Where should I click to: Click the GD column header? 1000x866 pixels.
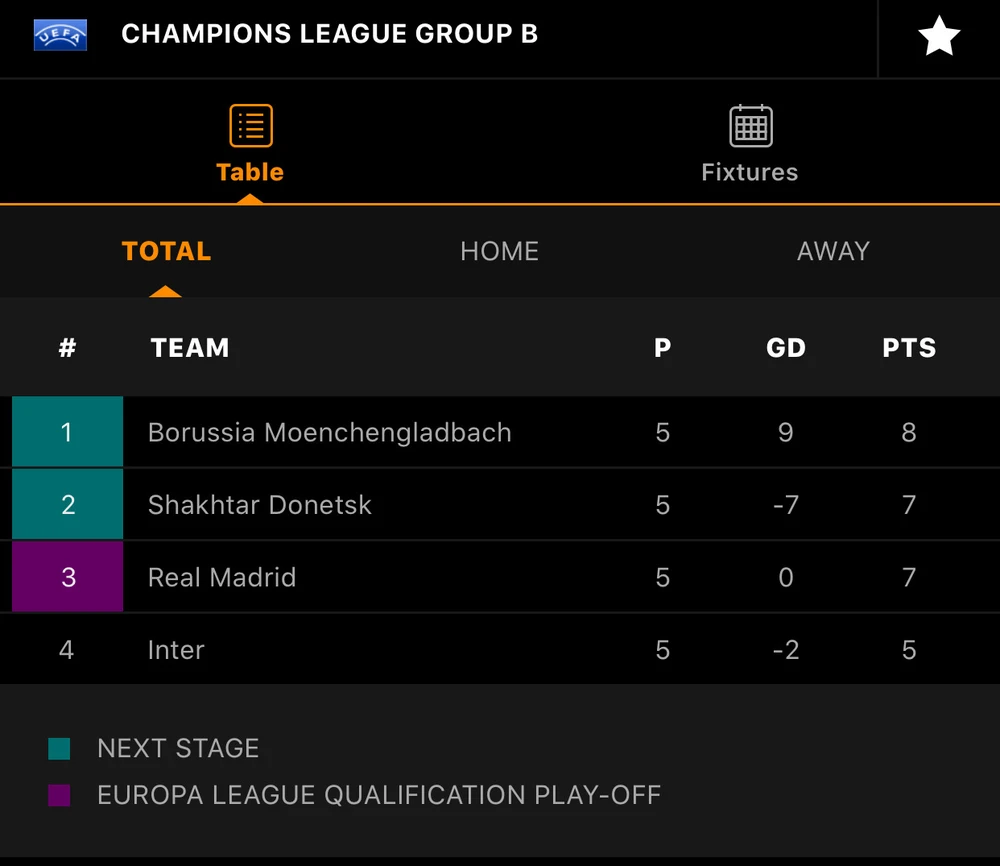(x=786, y=348)
